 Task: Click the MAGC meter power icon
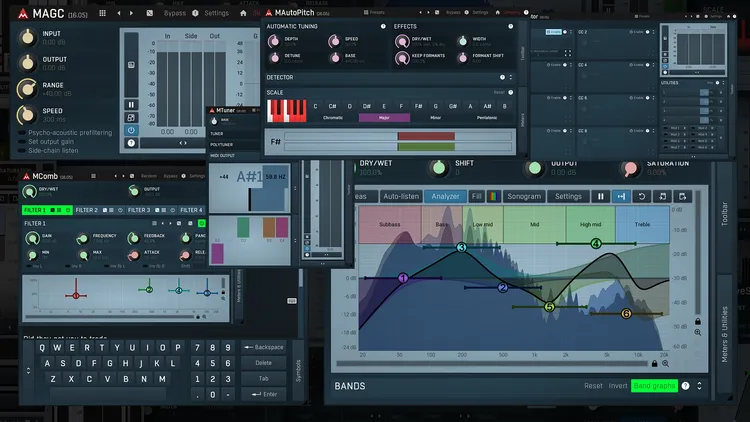click(x=131, y=130)
